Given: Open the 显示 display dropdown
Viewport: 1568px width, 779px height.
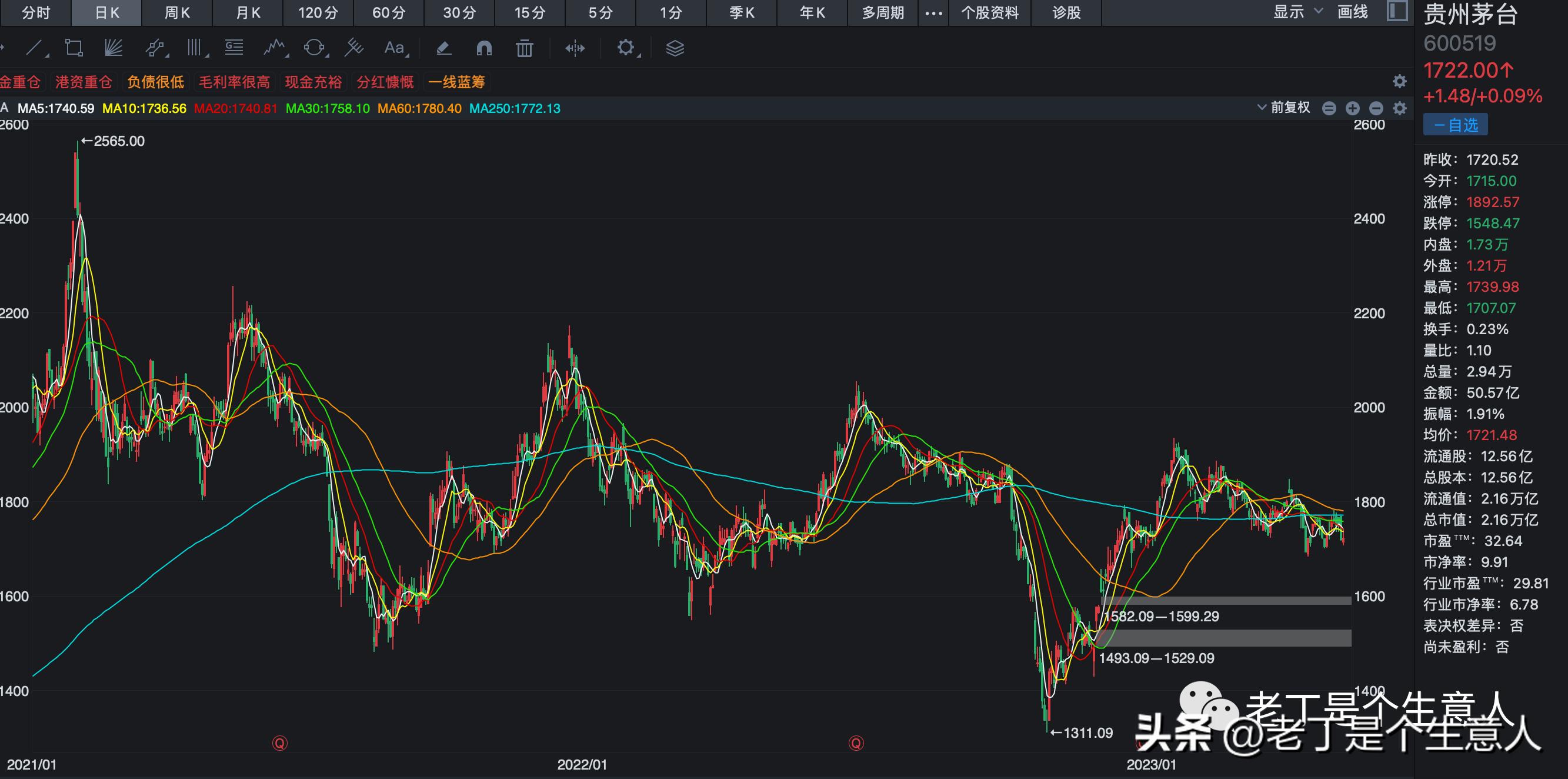Looking at the screenshot, I should pyautogui.click(x=1289, y=12).
